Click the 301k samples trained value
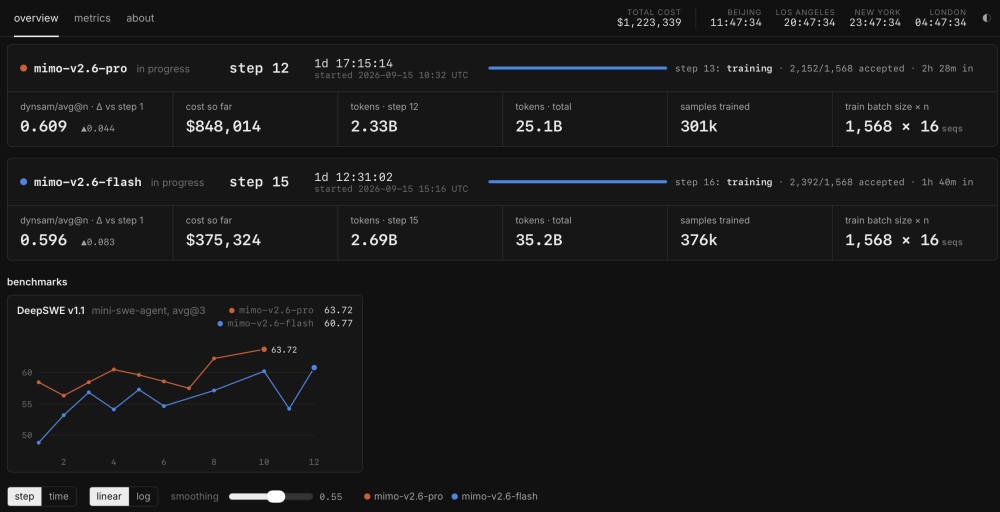The image size is (1000, 512). (699, 126)
